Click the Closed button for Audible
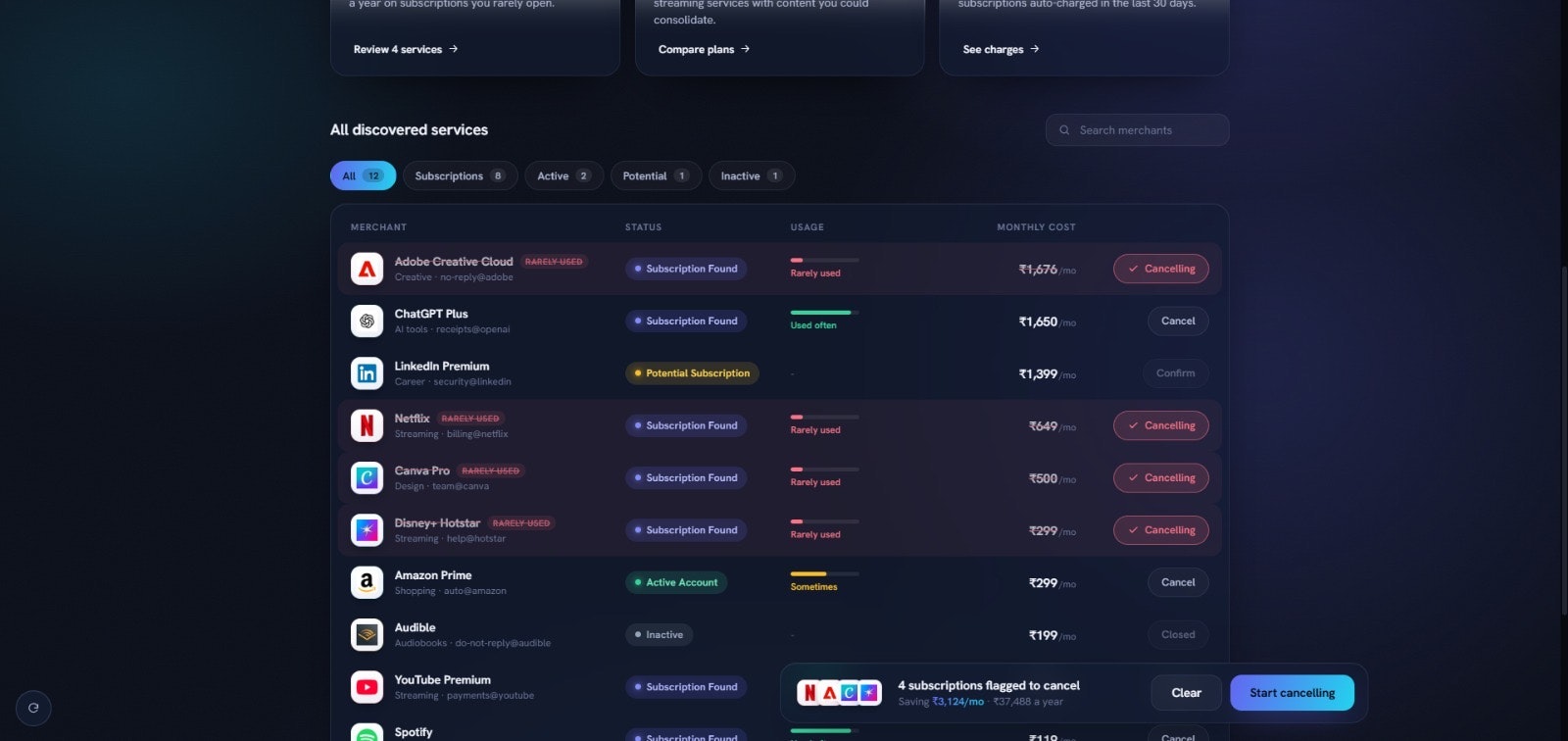 click(x=1178, y=634)
